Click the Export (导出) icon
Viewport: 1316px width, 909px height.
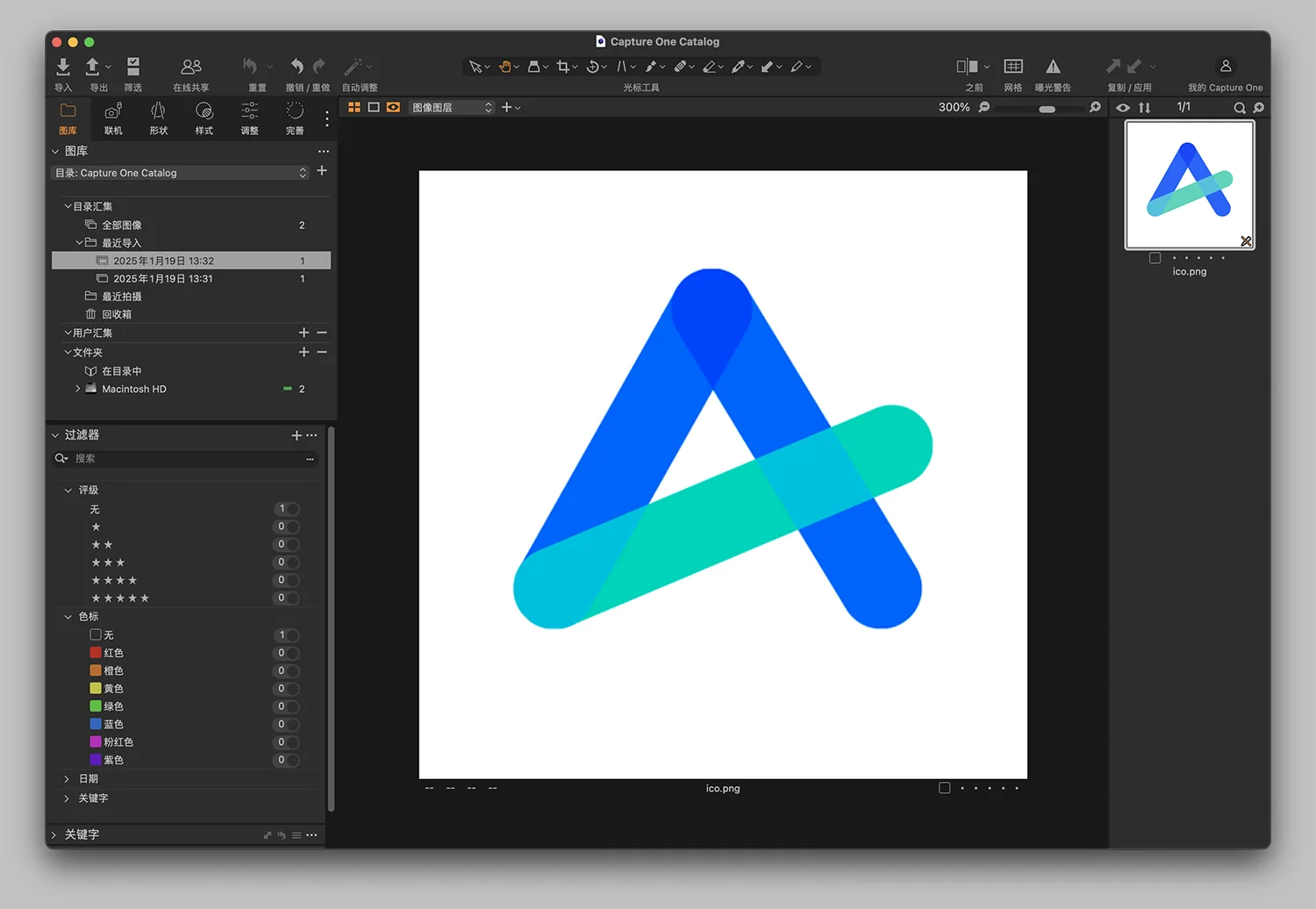click(x=92, y=67)
